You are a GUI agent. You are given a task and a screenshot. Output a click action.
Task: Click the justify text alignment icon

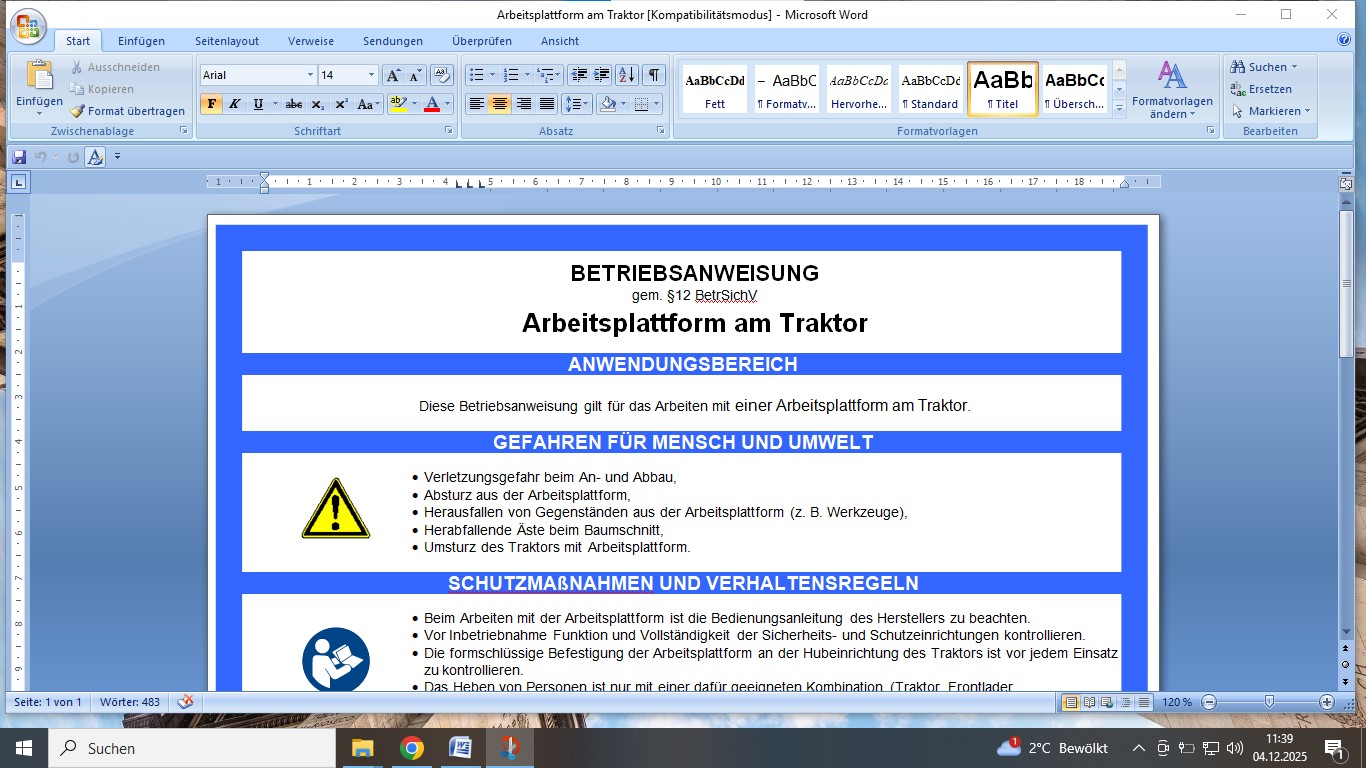pos(547,104)
